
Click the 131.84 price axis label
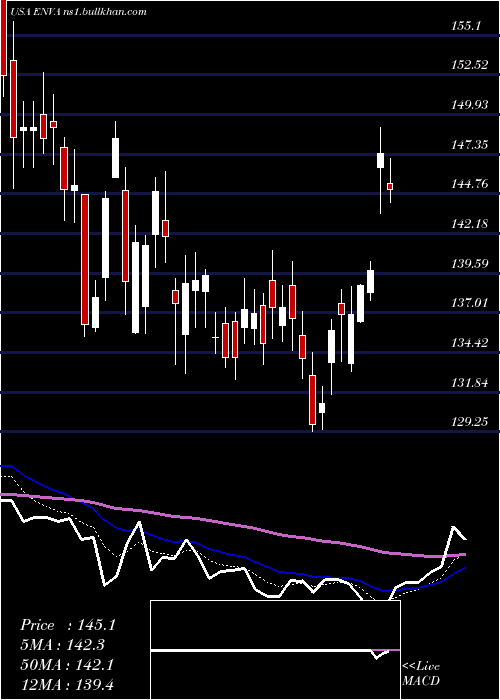point(469,383)
